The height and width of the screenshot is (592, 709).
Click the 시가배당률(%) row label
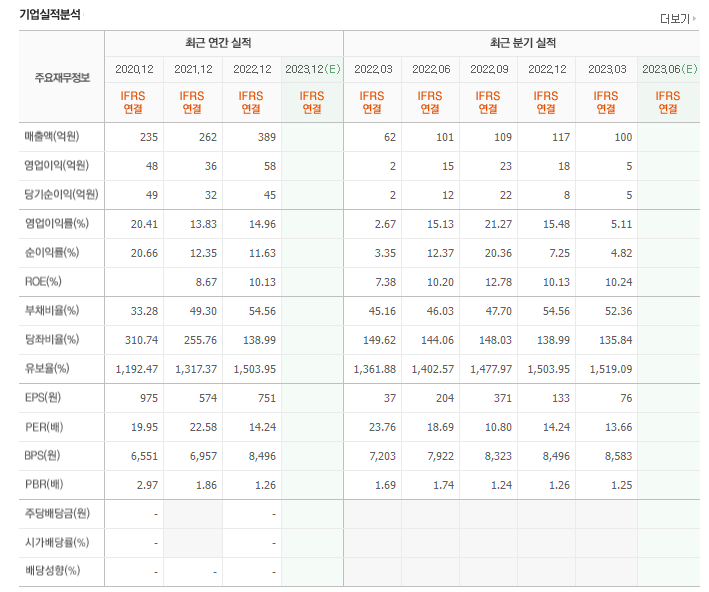[57, 542]
